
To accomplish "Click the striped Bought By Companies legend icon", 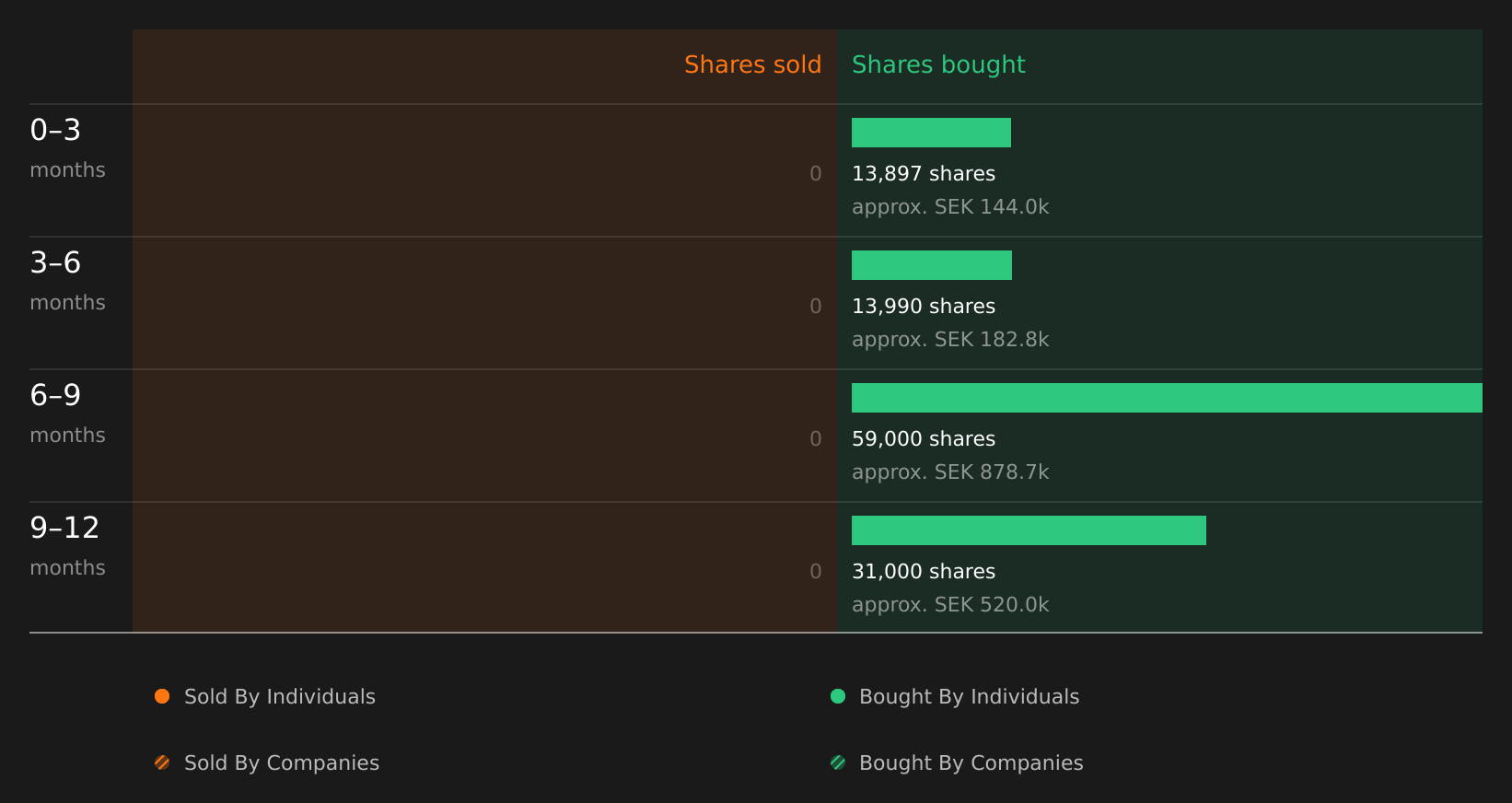I will click(x=838, y=762).
